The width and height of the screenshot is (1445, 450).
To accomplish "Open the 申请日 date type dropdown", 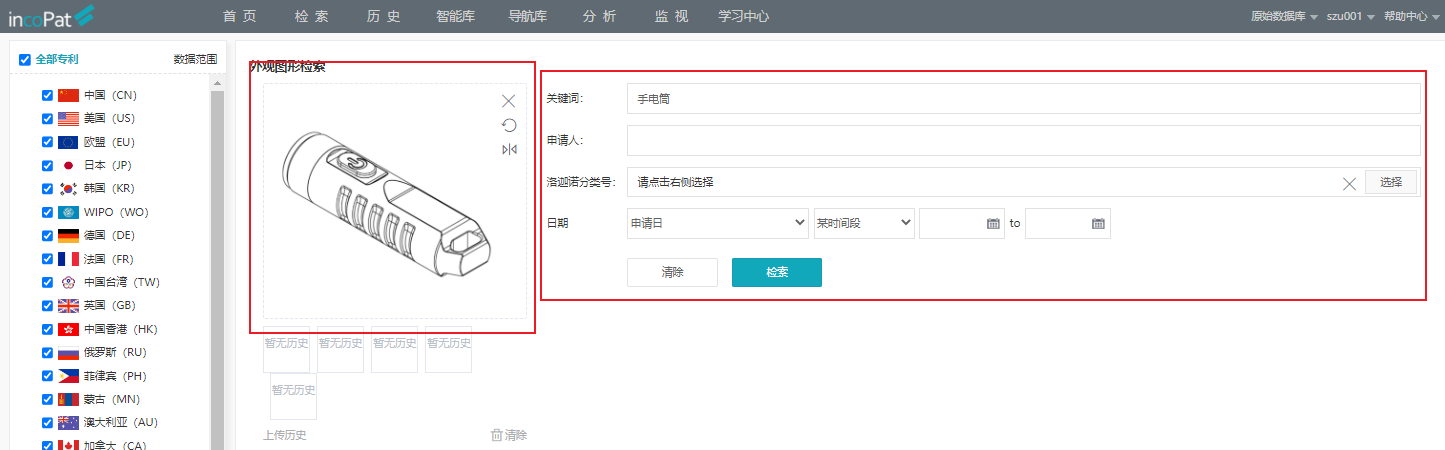I will click(717, 224).
